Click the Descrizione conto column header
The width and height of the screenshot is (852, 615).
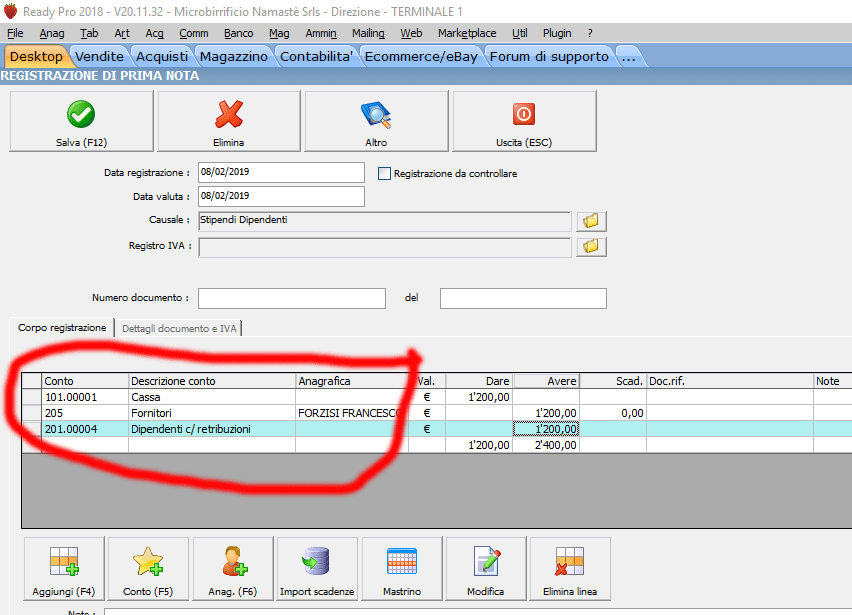tap(212, 381)
